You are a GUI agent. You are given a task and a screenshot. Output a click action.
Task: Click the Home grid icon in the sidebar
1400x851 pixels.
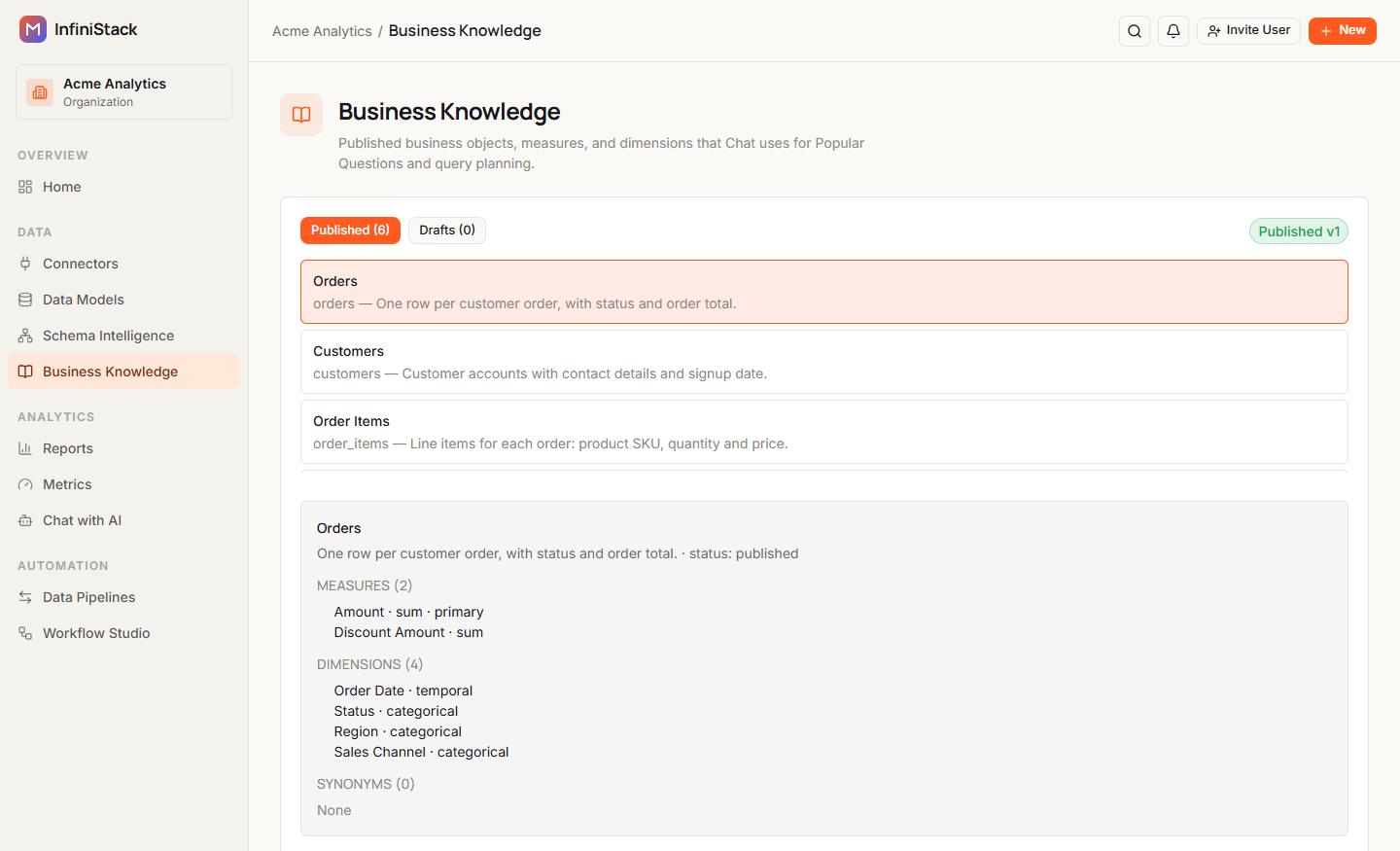click(x=25, y=187)
